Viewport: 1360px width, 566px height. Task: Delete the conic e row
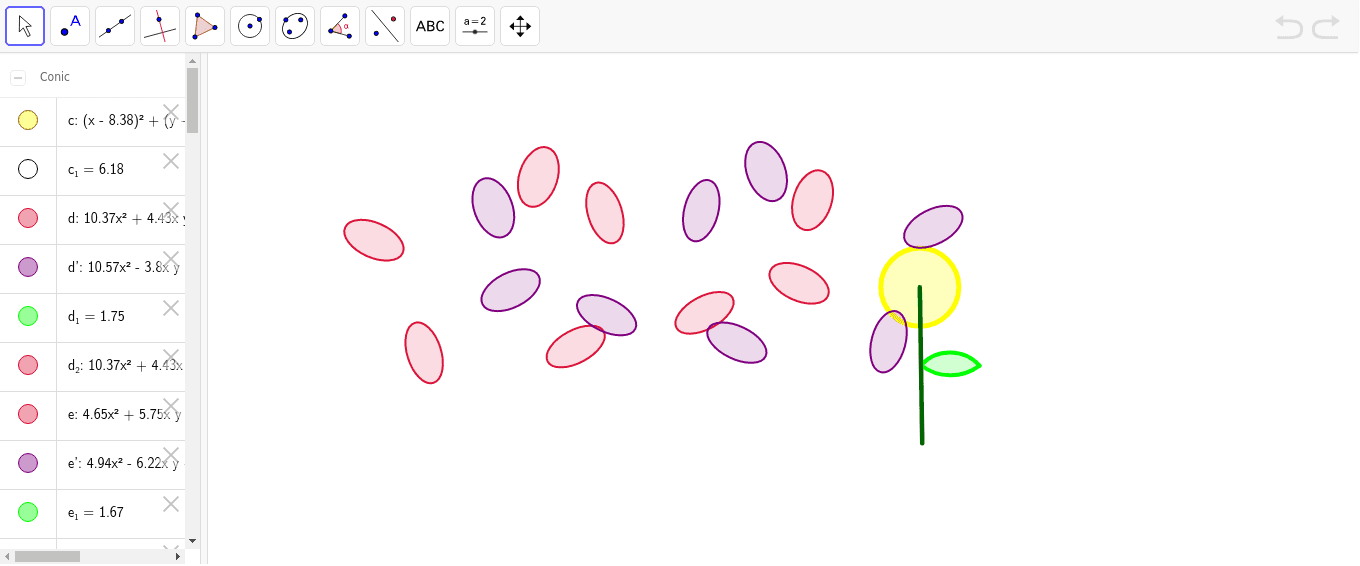click(x=171, y=406)
